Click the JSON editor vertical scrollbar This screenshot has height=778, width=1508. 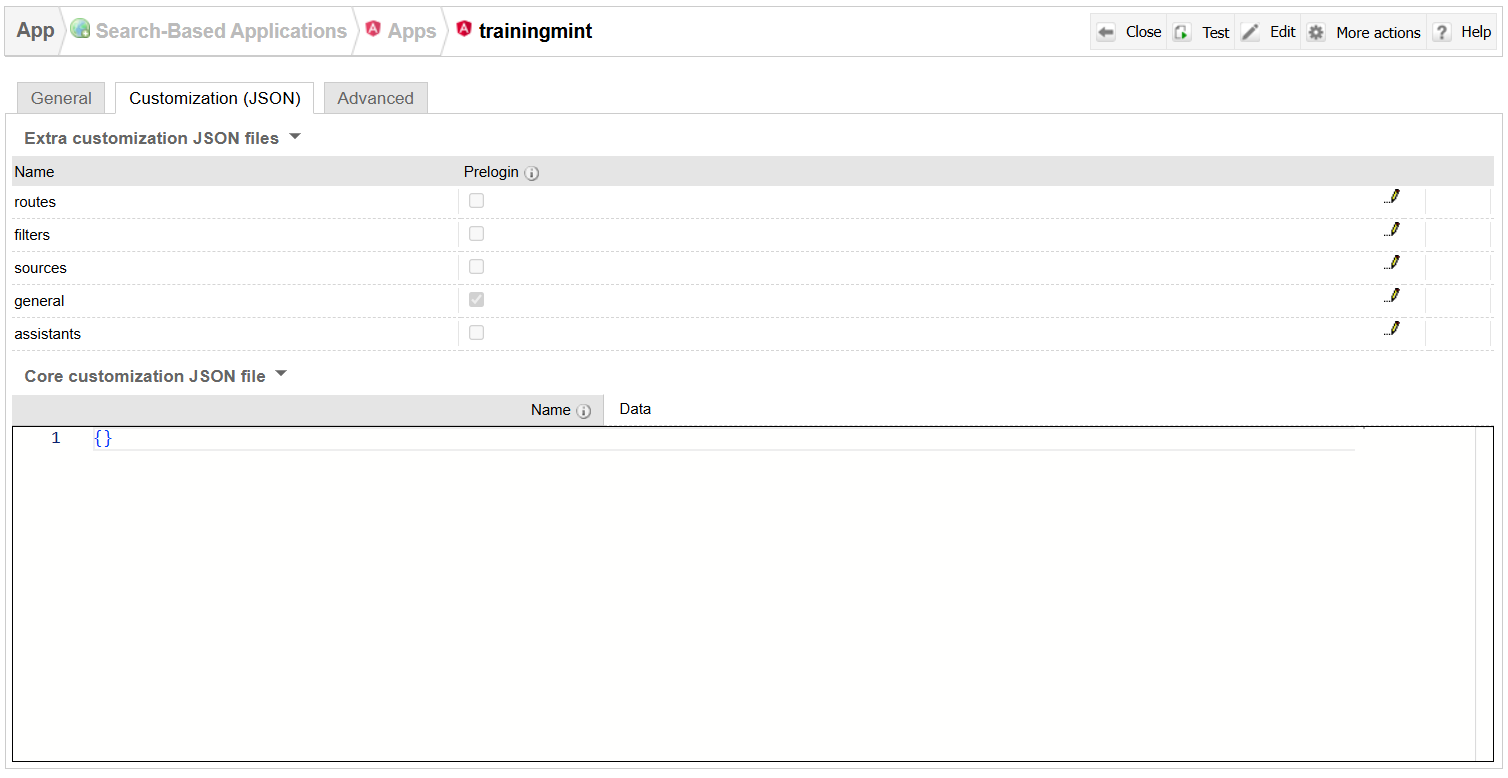(x=1484, y=594)
